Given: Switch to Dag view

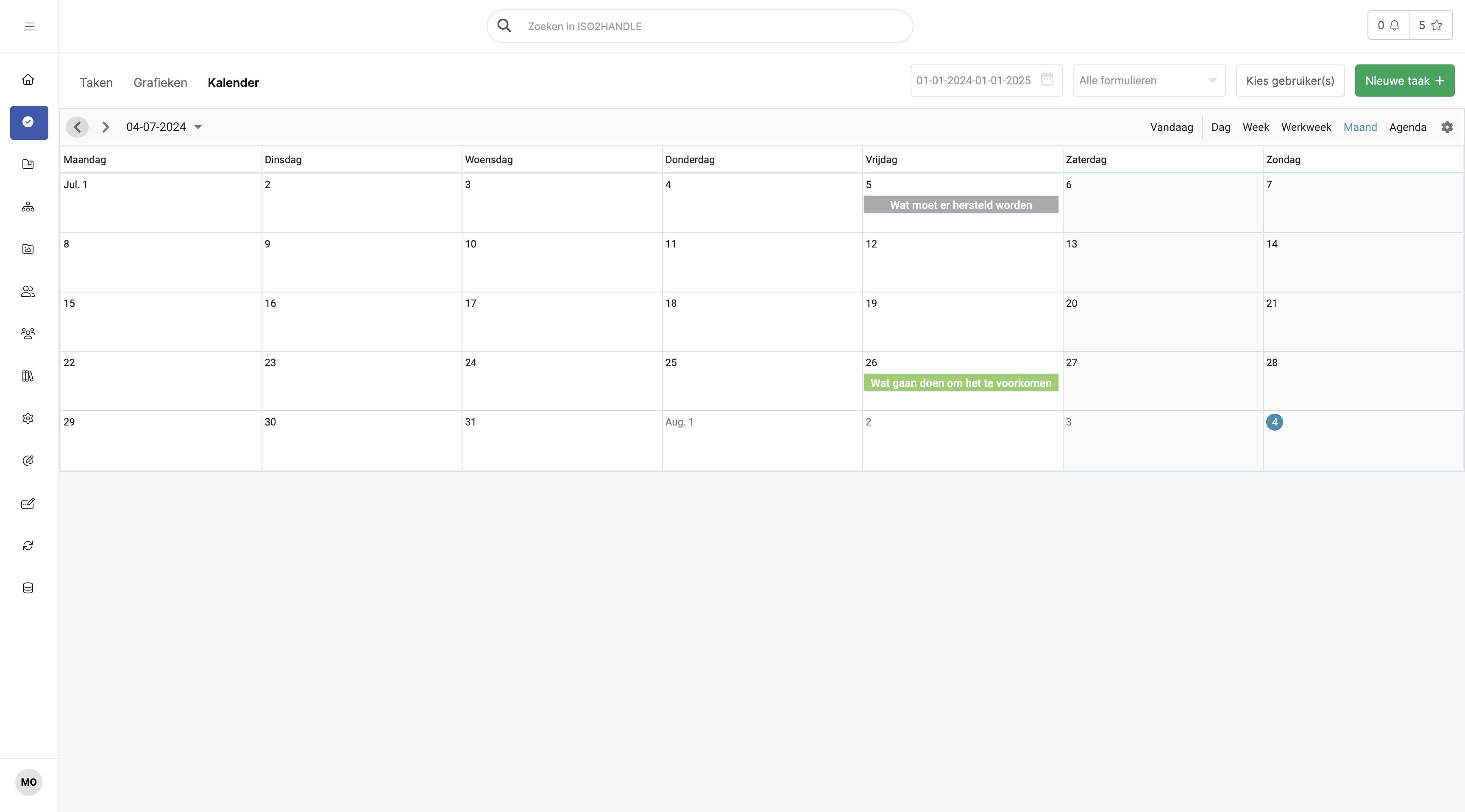Looking at the screenshot, I should 1220,128.
